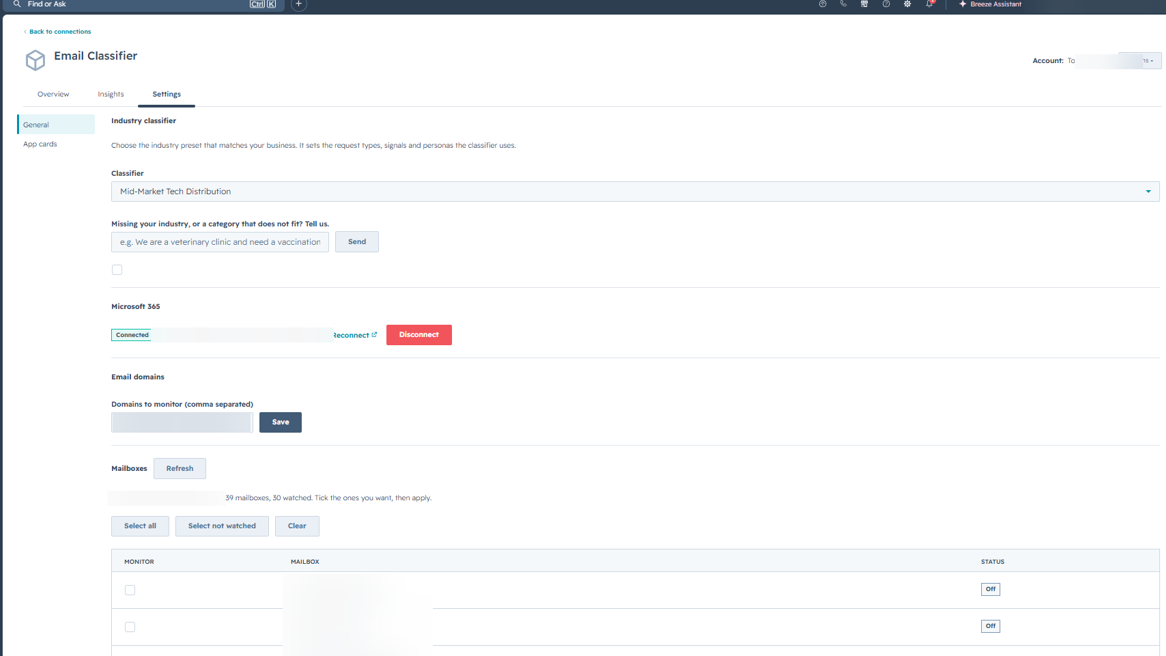Focus the missing industry feedback field

pos(220,242)
